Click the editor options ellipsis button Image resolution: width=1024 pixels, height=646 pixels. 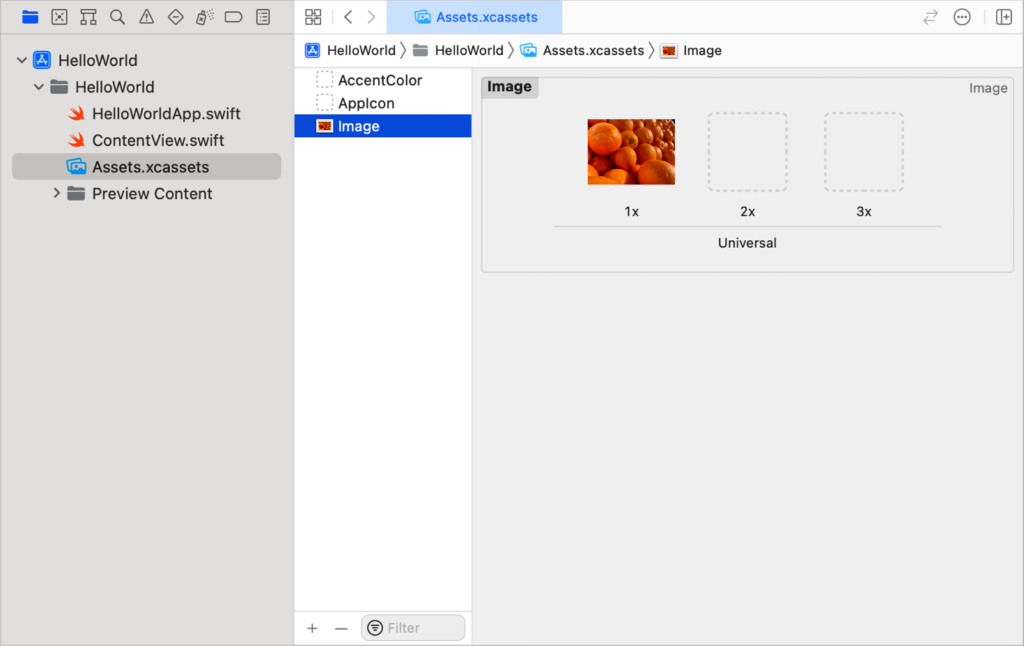pyautogui.click(x=961, y=17)
